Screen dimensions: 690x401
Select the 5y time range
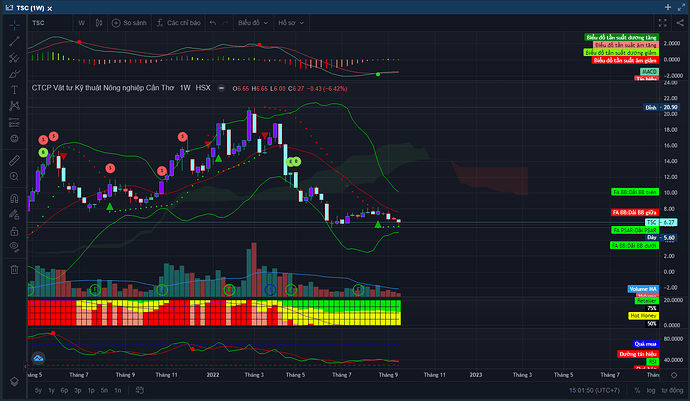(38, 389)
